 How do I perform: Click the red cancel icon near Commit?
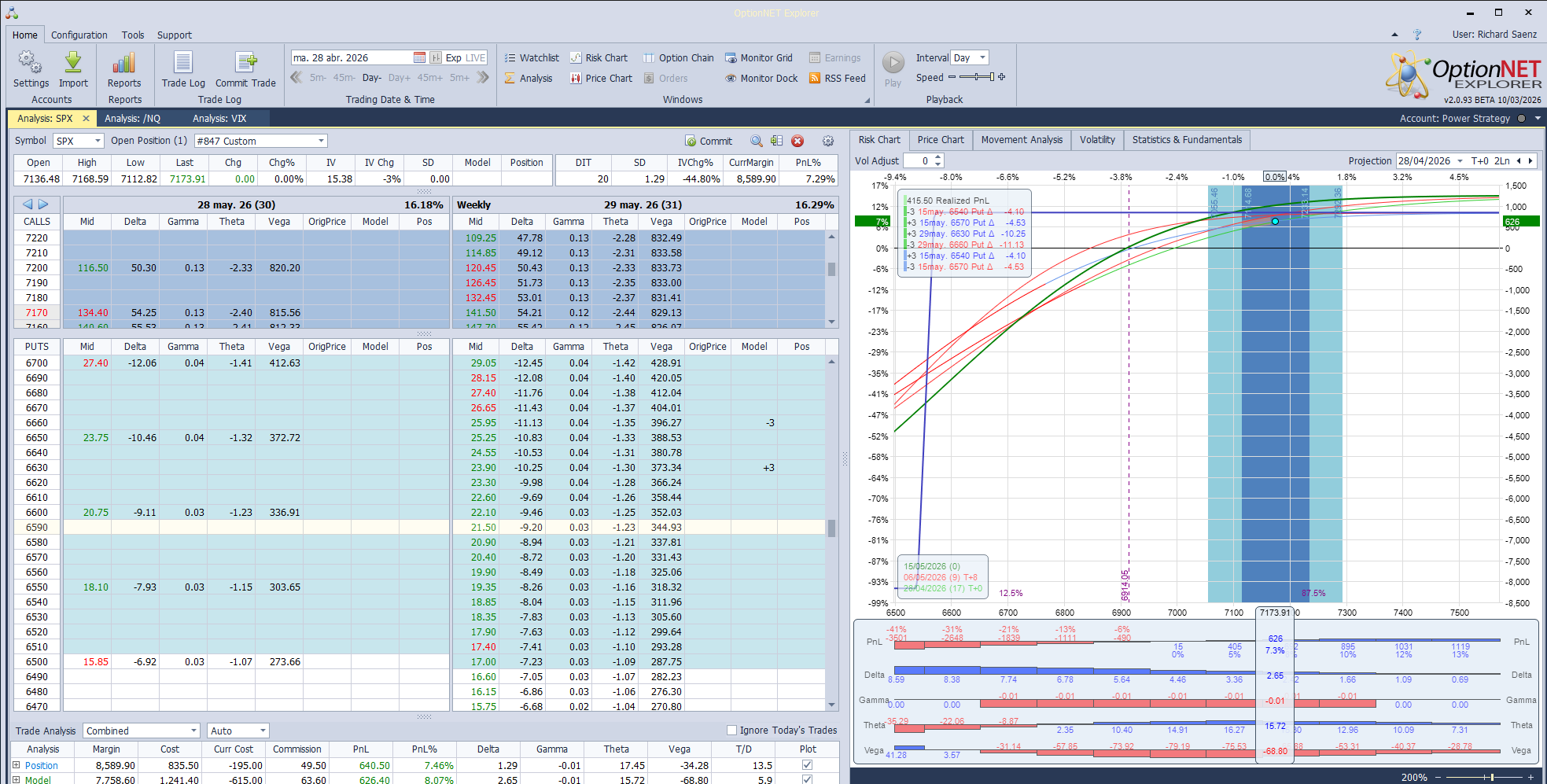(797, 141)
